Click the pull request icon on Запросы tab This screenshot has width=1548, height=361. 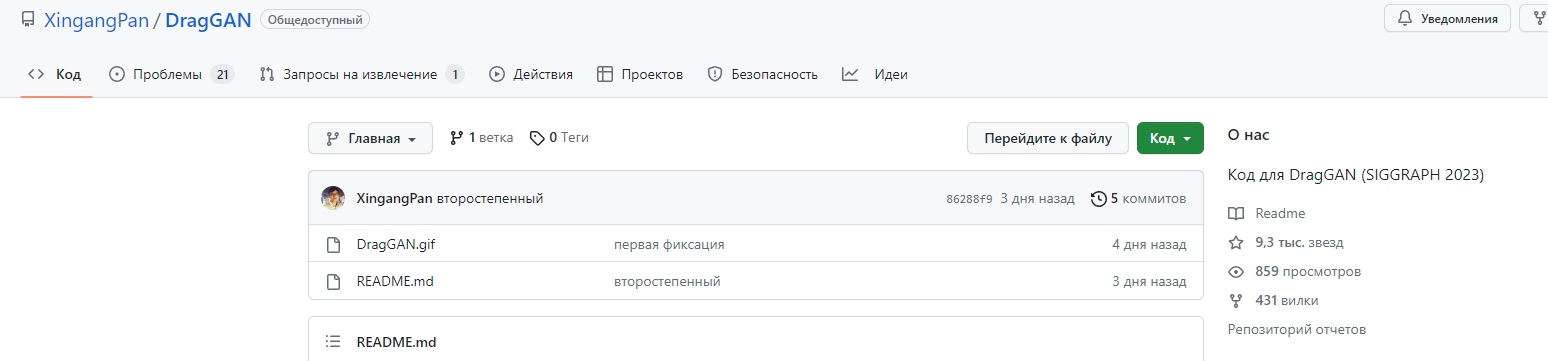point(267,74)
